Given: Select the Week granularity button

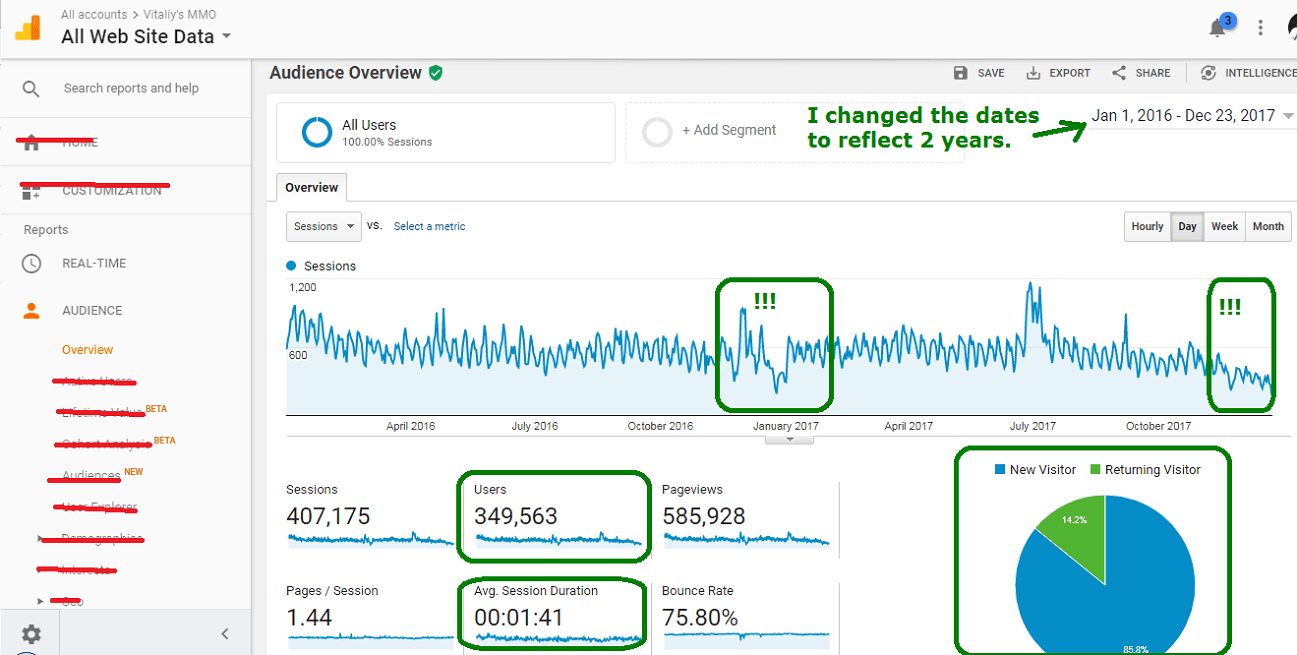Looking at the screenshot, I should [x=1224, y=227].
